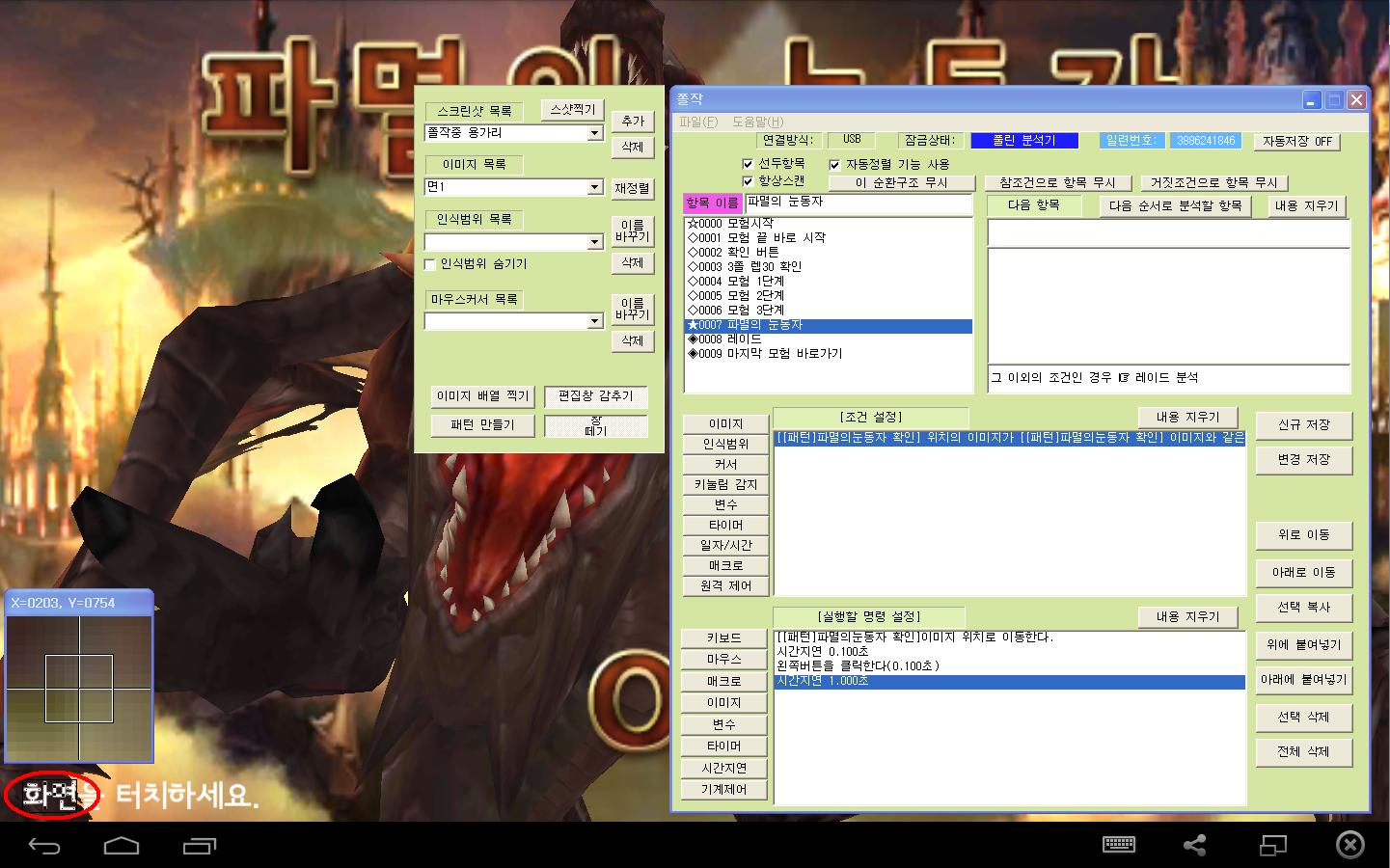The width and height of the screenshot is (1390, 868).
Task: Open the 이미지 목록 dropdown showing 면1
Action: tap(595, 187)
